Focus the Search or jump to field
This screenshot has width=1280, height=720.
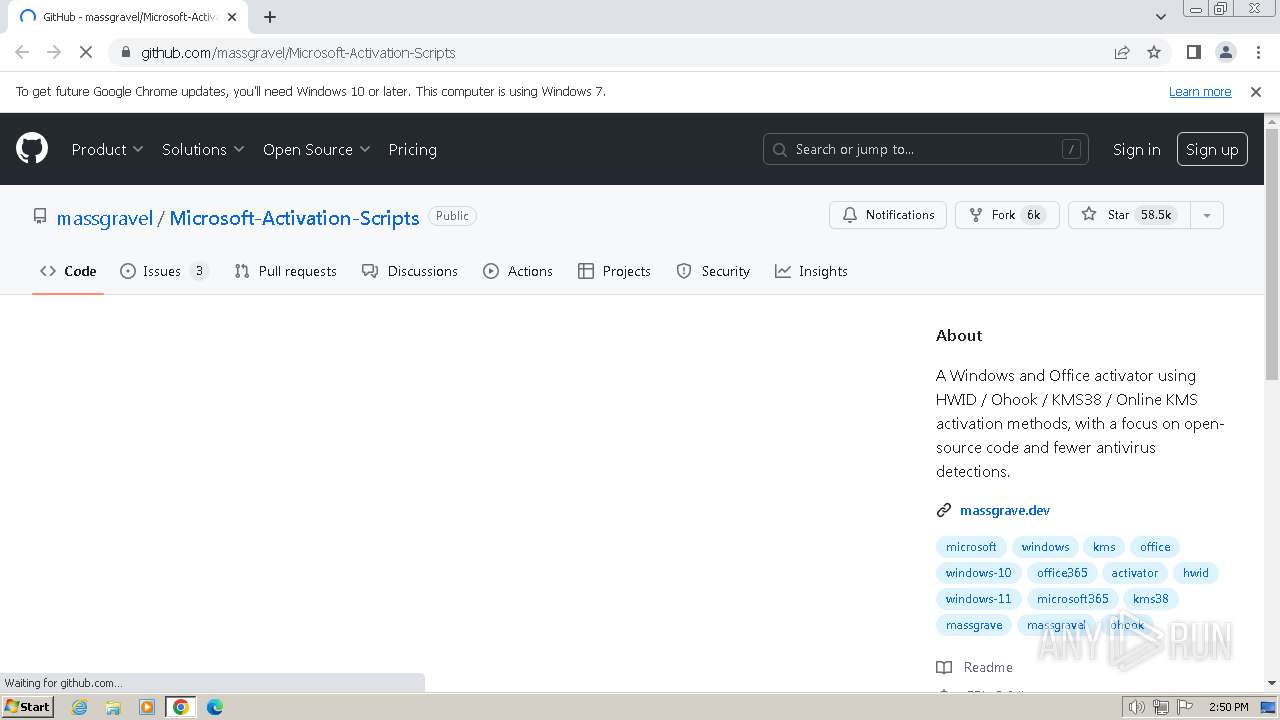click(x=925, y=149)
